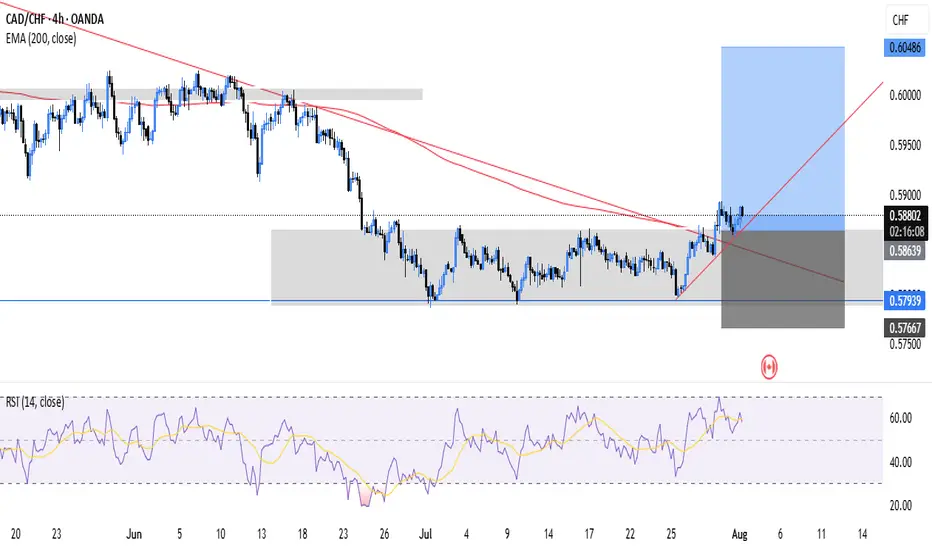932x550 pixels.
Task: Select the EMA (200, close) indicator label
Action: coord(41,39)
